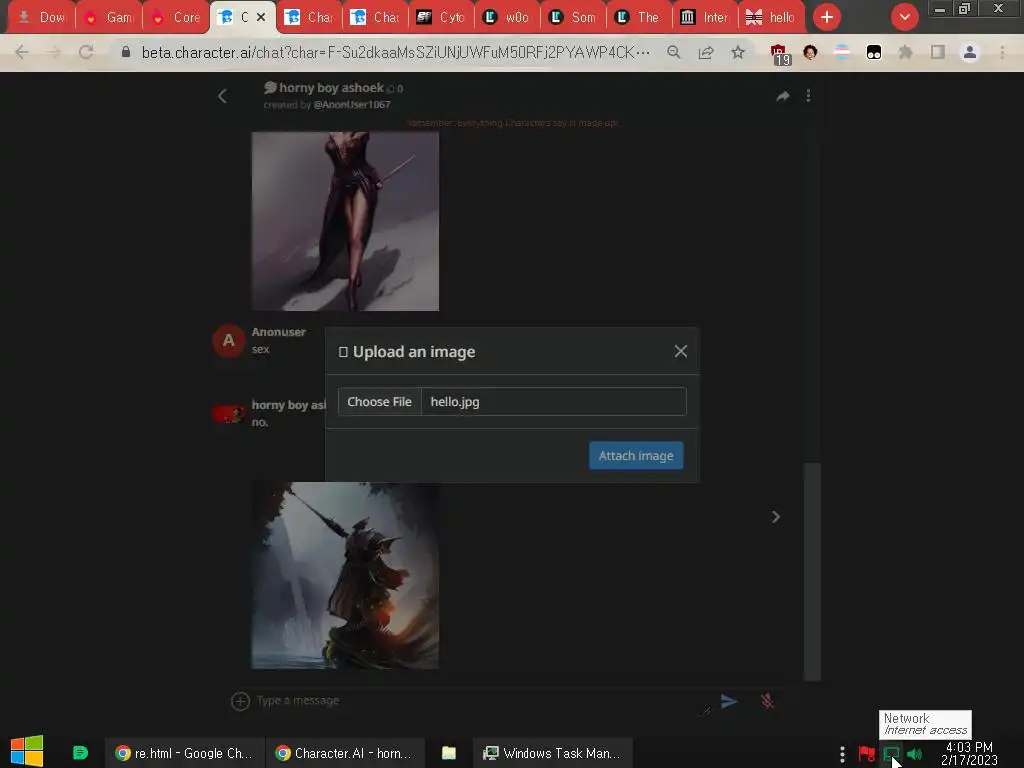The height and width of the screenshot is (768, 1024).
Task: Switch to Windows Task Manager taskbar window
Action: click(552, 754)
